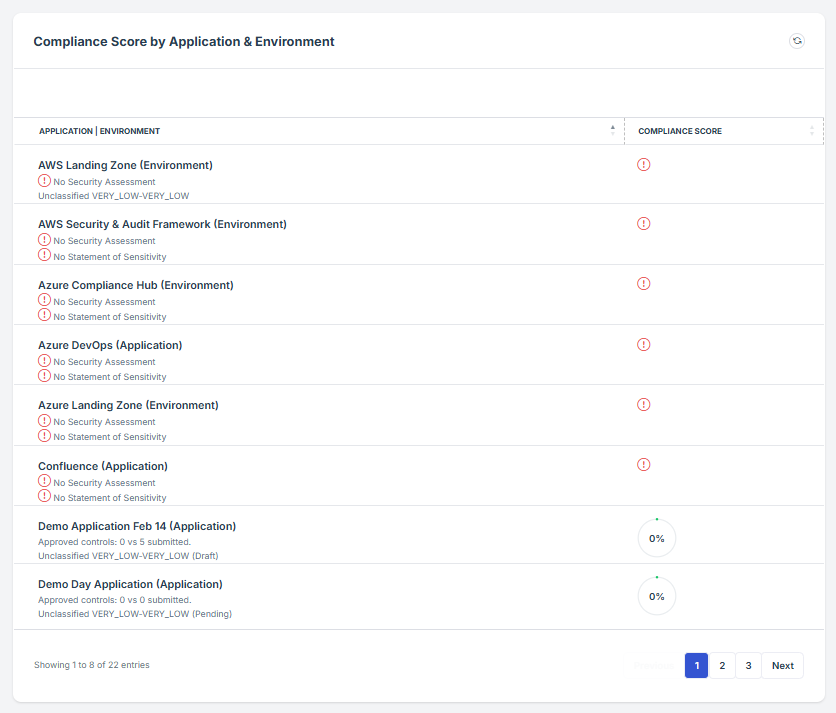Go to page 3 of entries

[x=748, y=666]
